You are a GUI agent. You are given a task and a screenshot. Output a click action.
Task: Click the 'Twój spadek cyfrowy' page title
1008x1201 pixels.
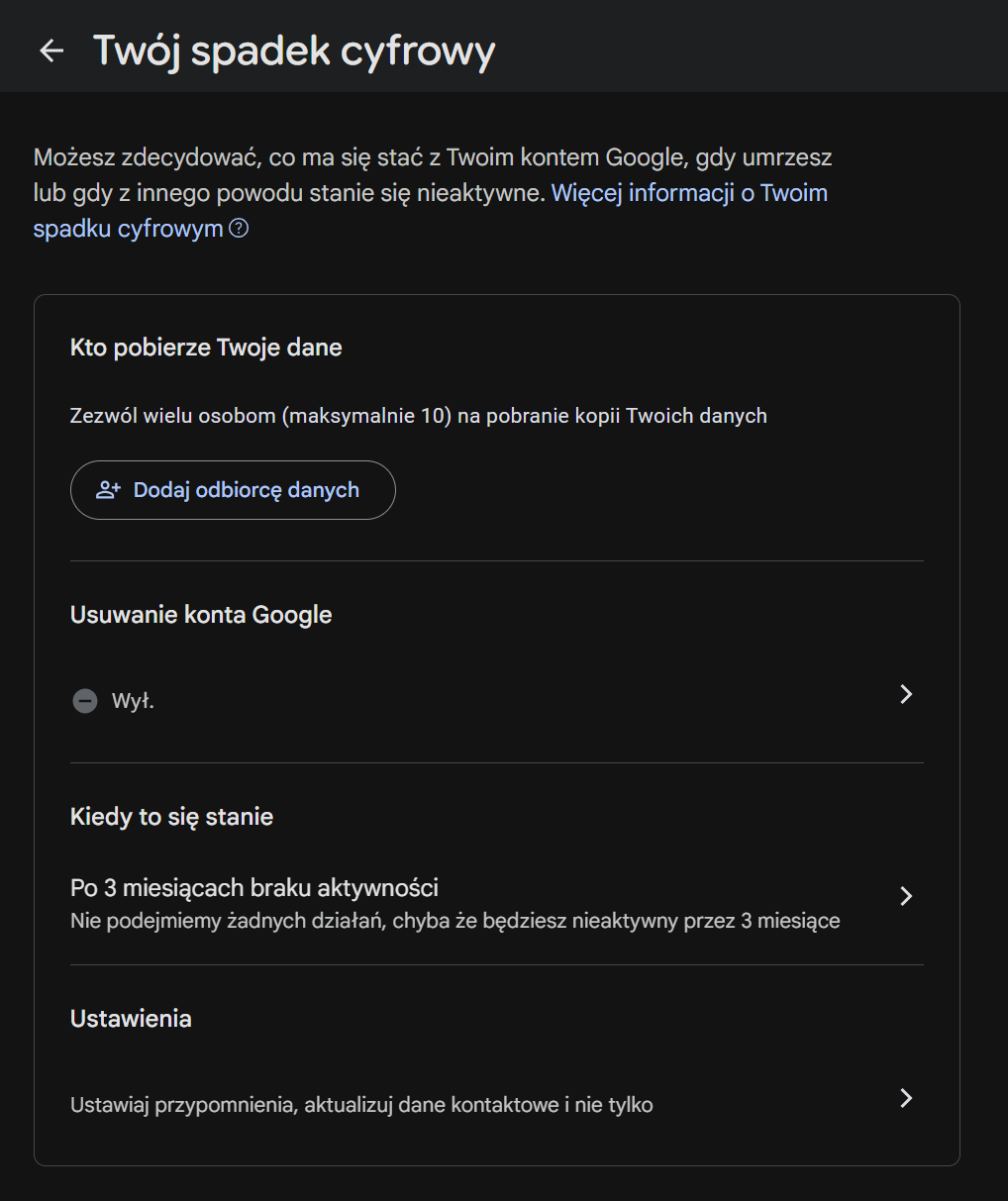[294, 50]
